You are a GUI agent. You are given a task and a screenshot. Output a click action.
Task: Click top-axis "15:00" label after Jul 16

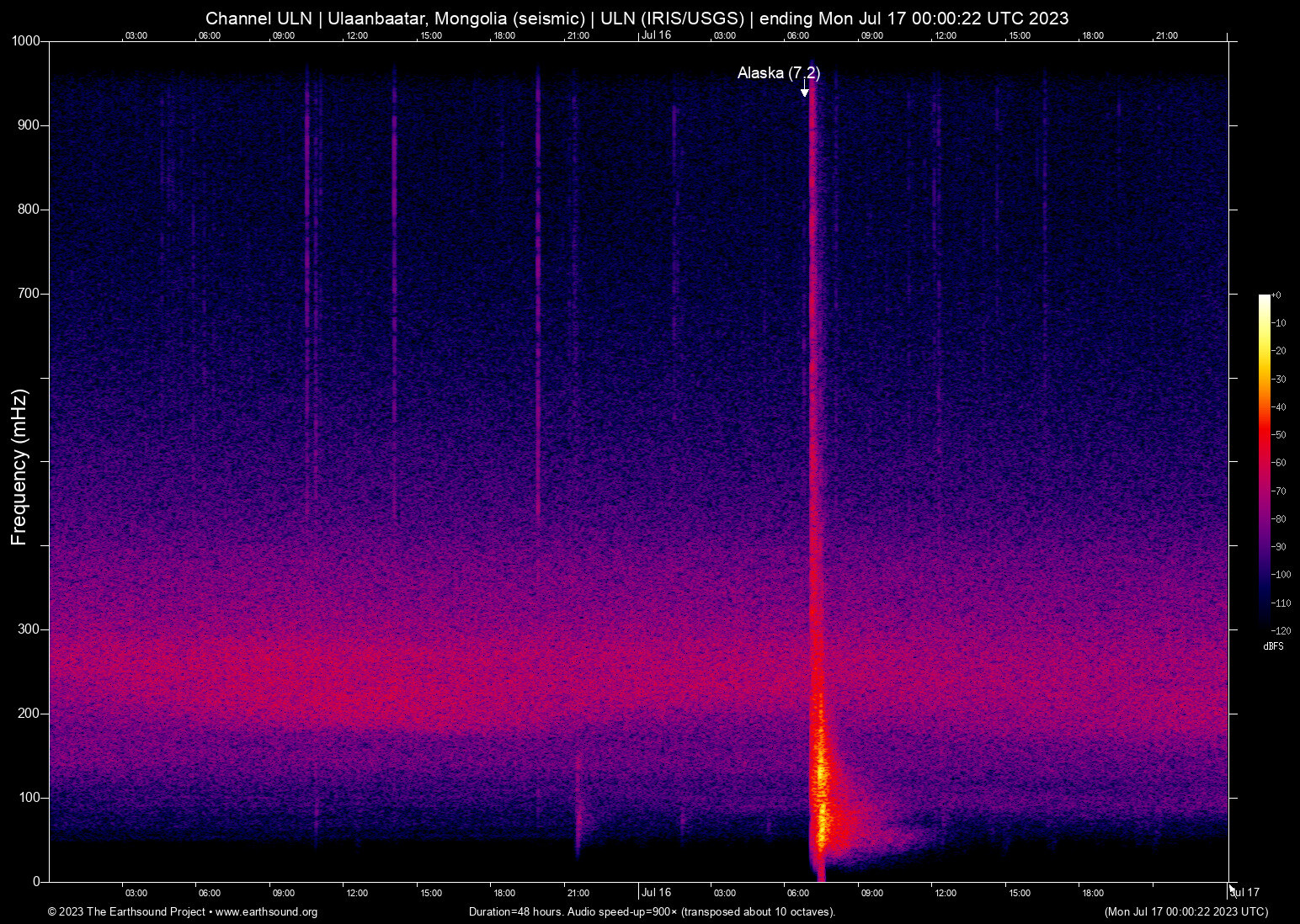[x=1020, y=35]
